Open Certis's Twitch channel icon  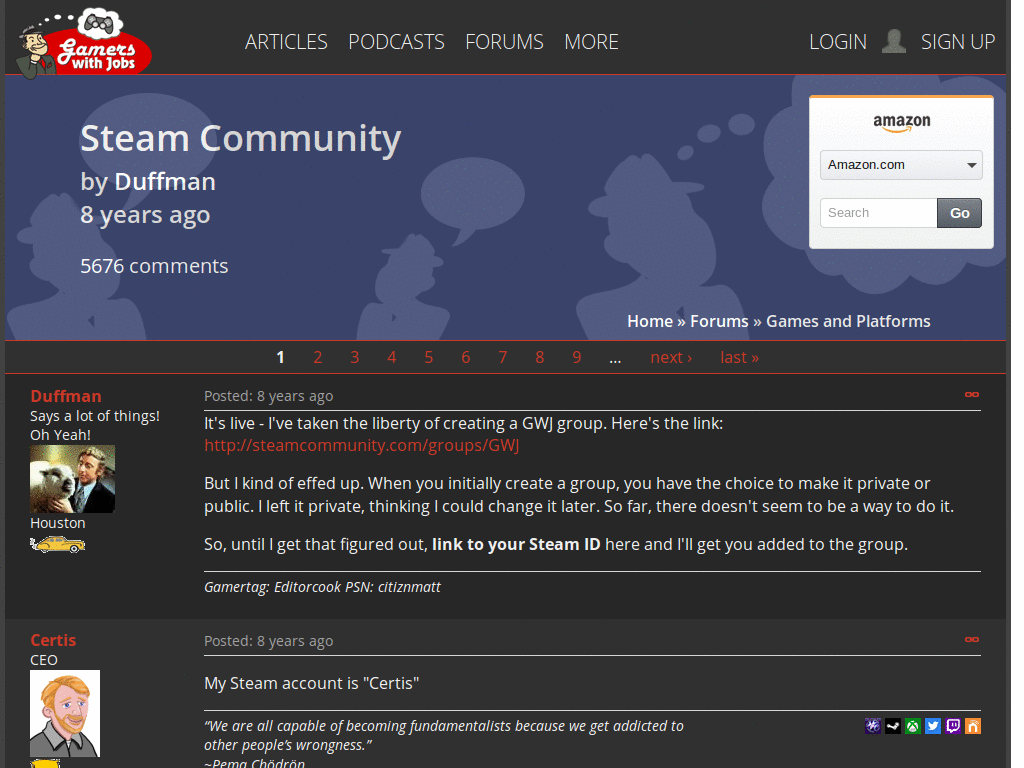[x=952, y=726]
